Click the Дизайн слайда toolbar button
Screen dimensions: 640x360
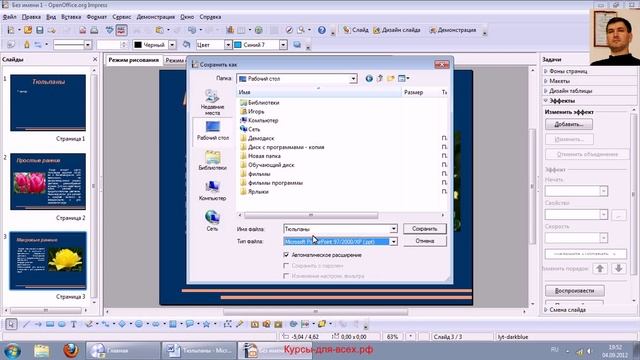click(397, 30)
